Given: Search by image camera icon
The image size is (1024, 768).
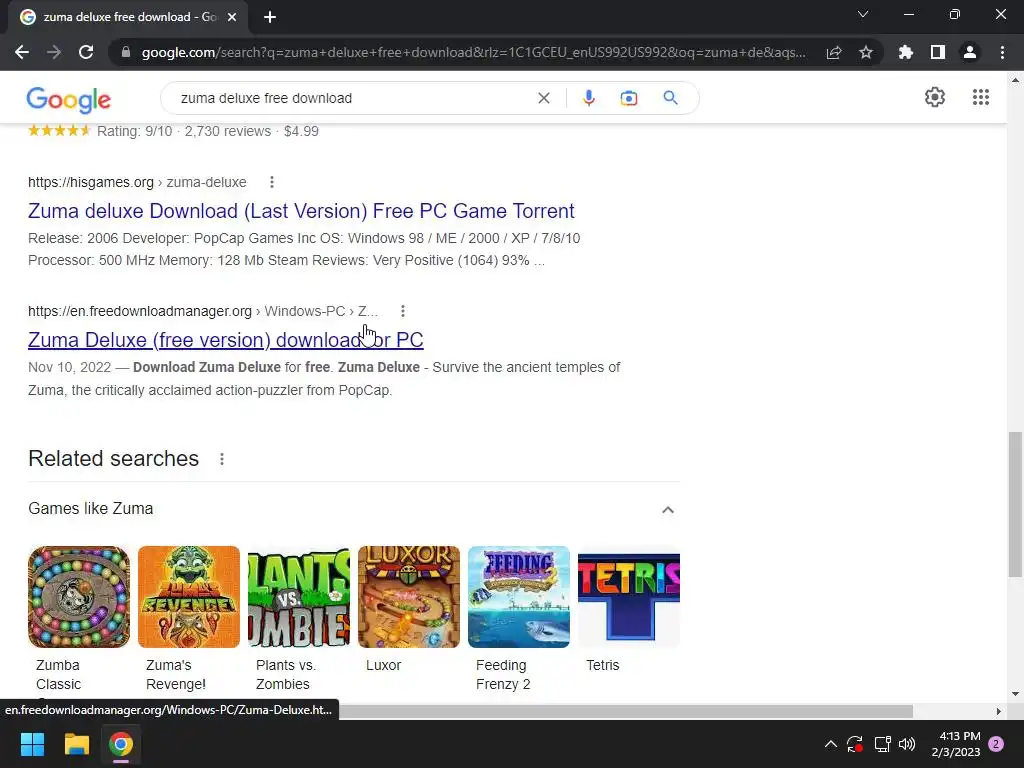Looking at the screenshot, I should click(x=629, y=98).
